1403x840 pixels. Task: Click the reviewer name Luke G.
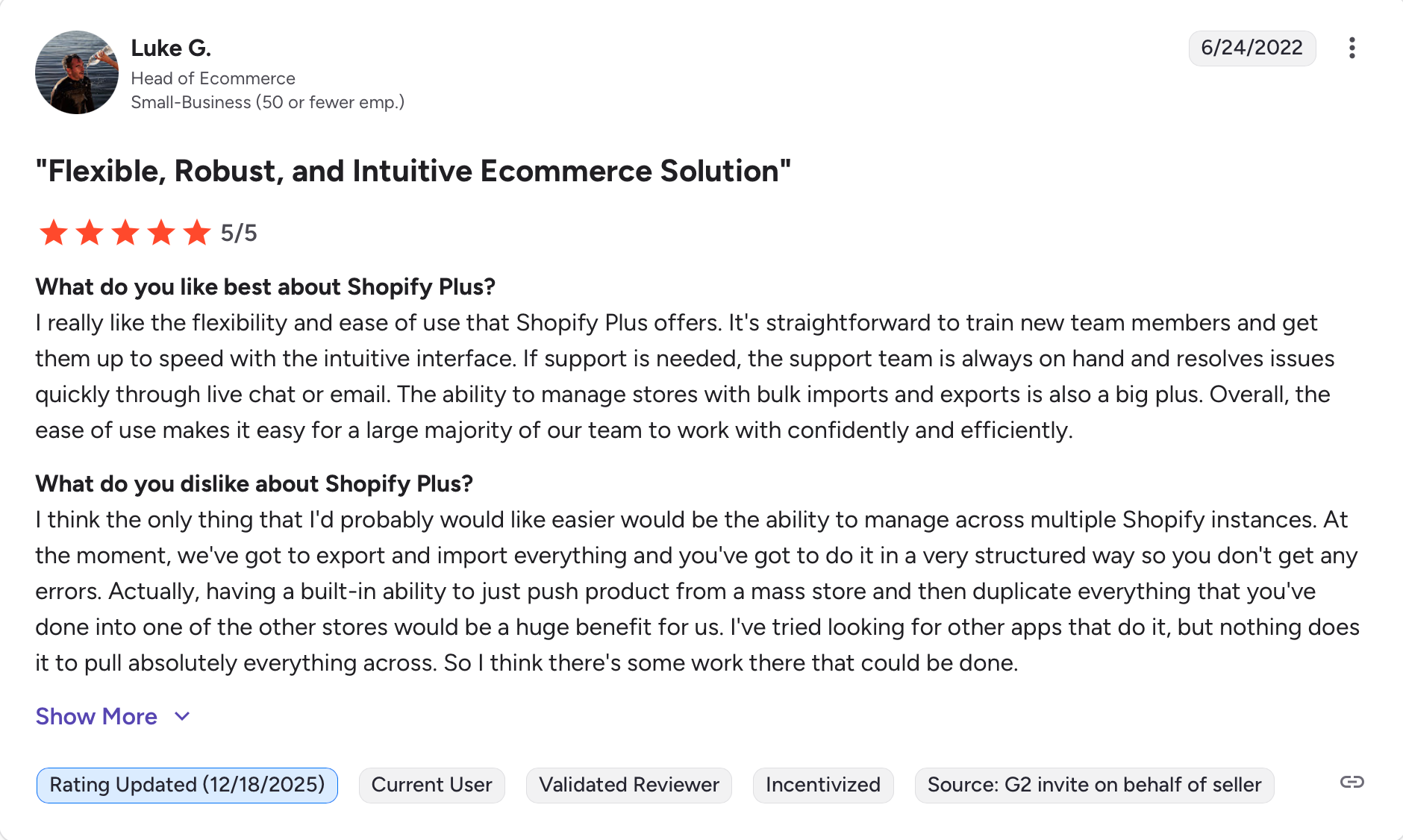click(x=171, y=48)
